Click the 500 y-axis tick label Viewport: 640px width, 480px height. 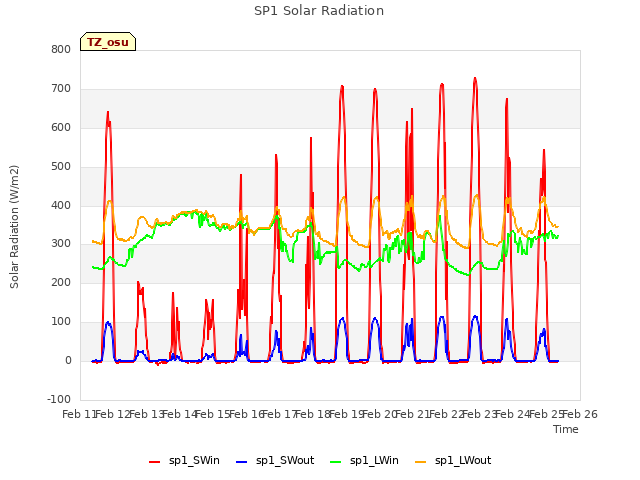point(61,167)
